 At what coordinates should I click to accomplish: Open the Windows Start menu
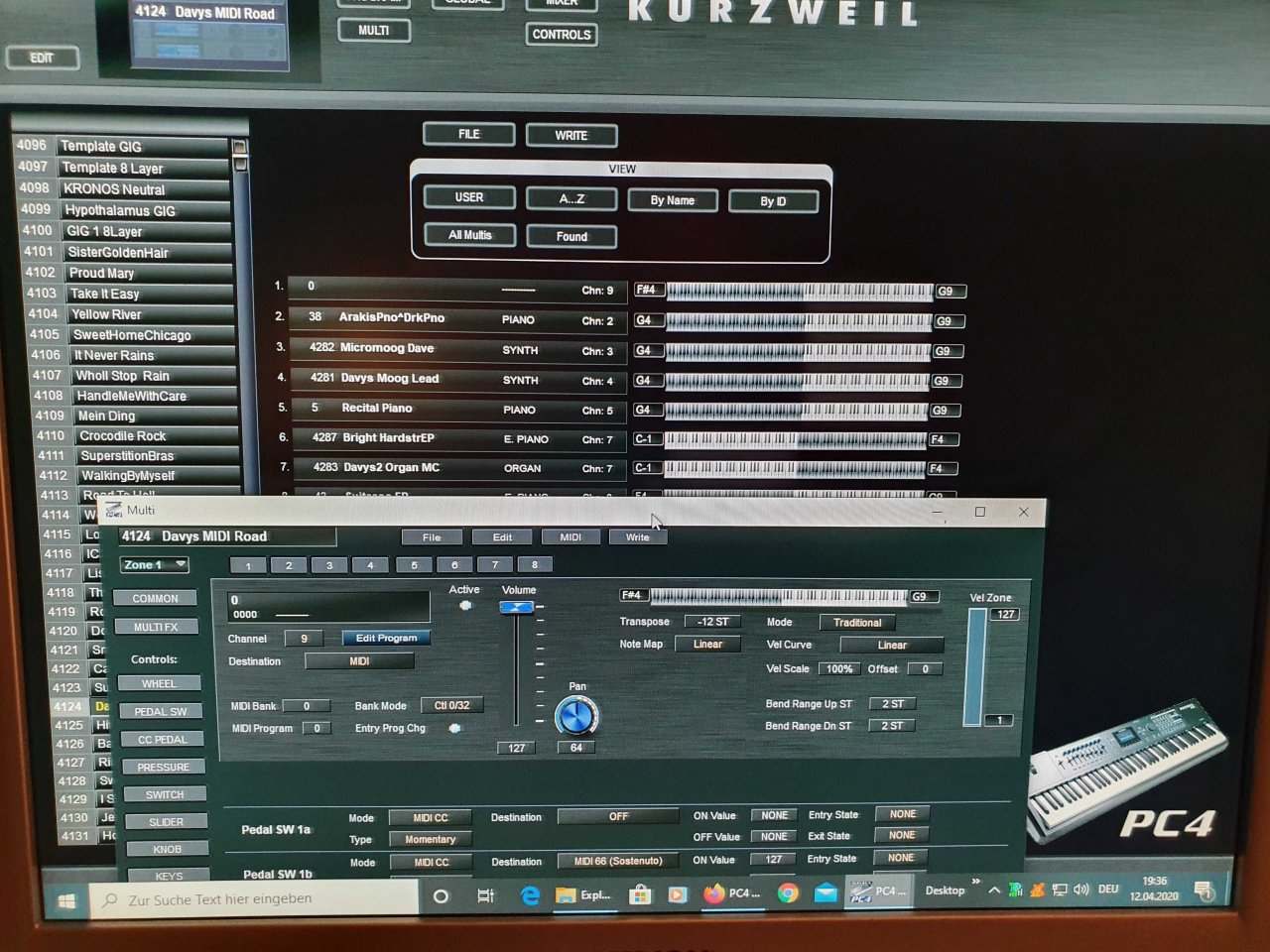pos(66,900)
